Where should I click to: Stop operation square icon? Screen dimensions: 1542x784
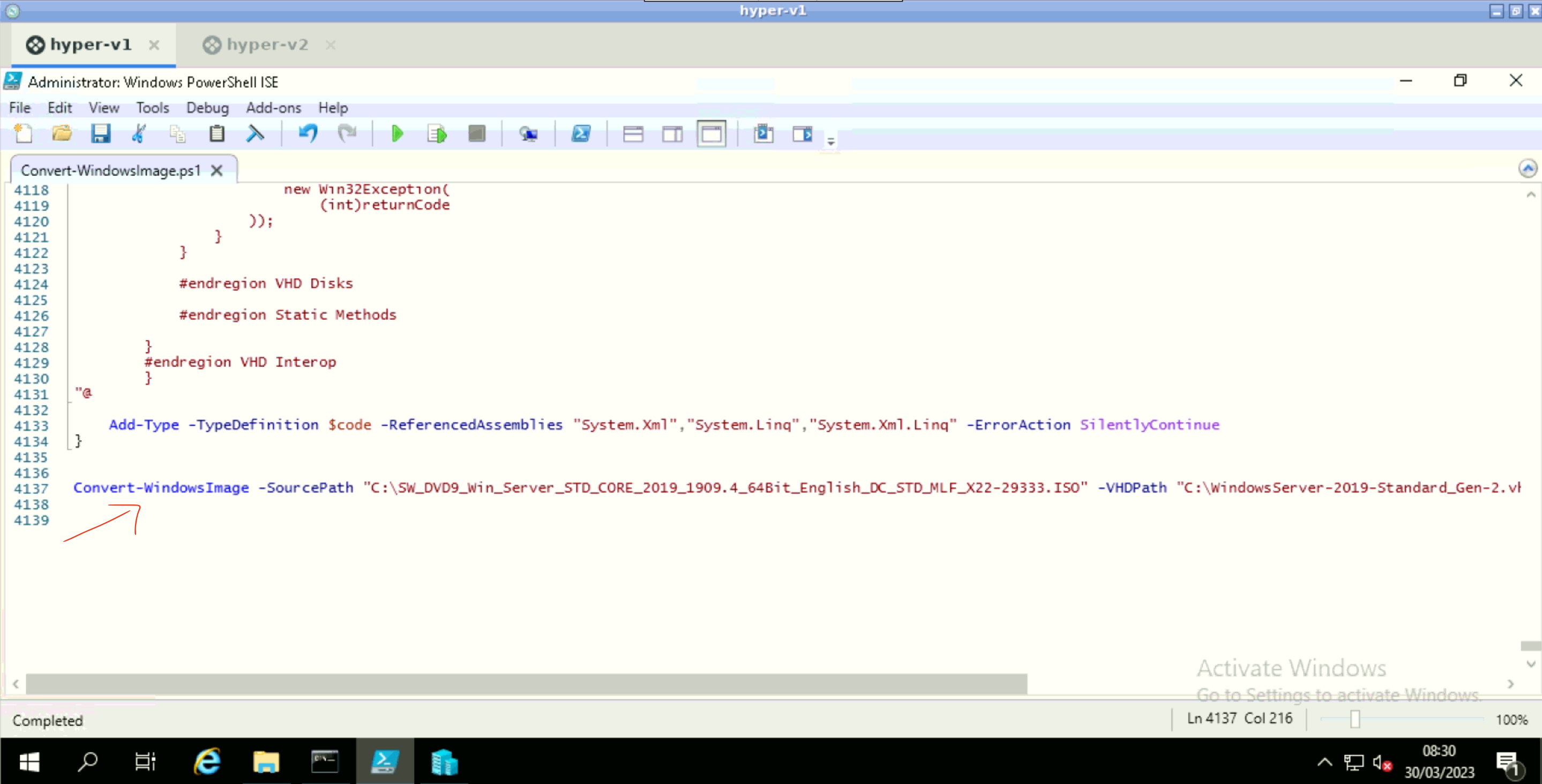pos(476,133)
